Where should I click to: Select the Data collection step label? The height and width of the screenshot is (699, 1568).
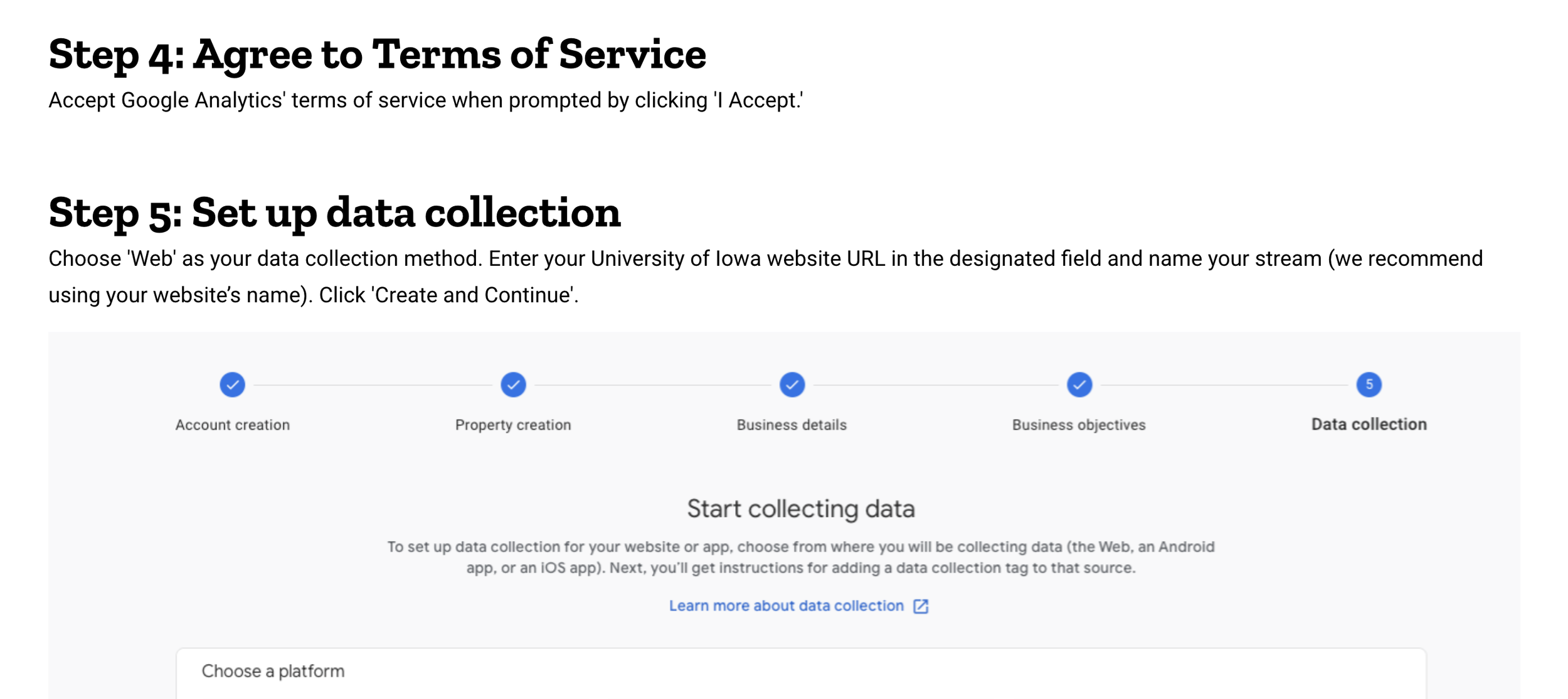tap(1369, 424)
